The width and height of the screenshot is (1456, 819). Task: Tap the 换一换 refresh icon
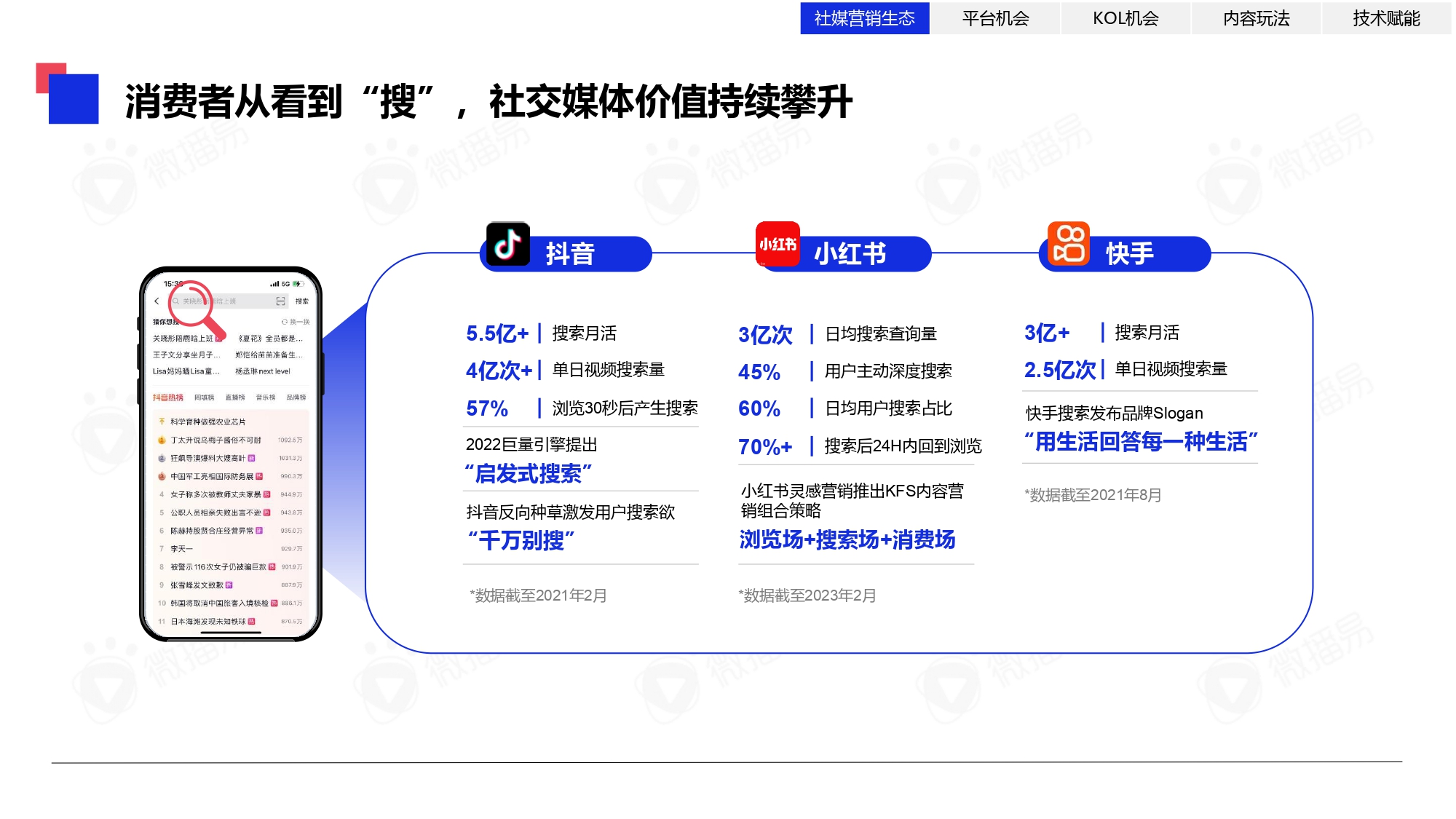(x=285, y=322)
